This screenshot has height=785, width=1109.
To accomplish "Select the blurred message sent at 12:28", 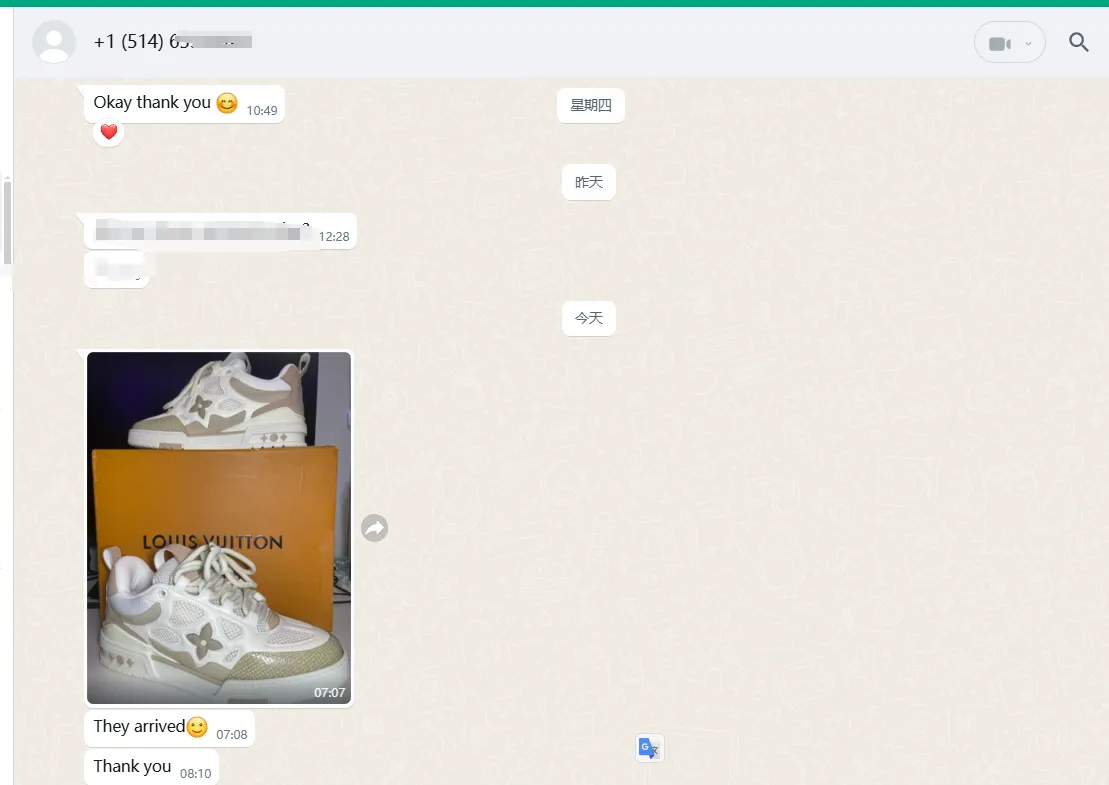I will coord(220,231).
